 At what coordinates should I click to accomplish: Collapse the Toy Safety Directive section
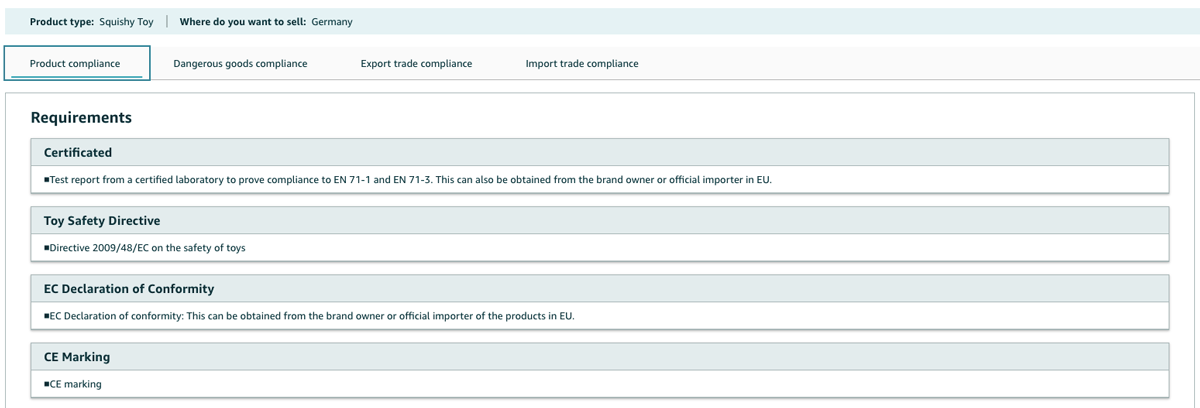[x=102, y=221]
